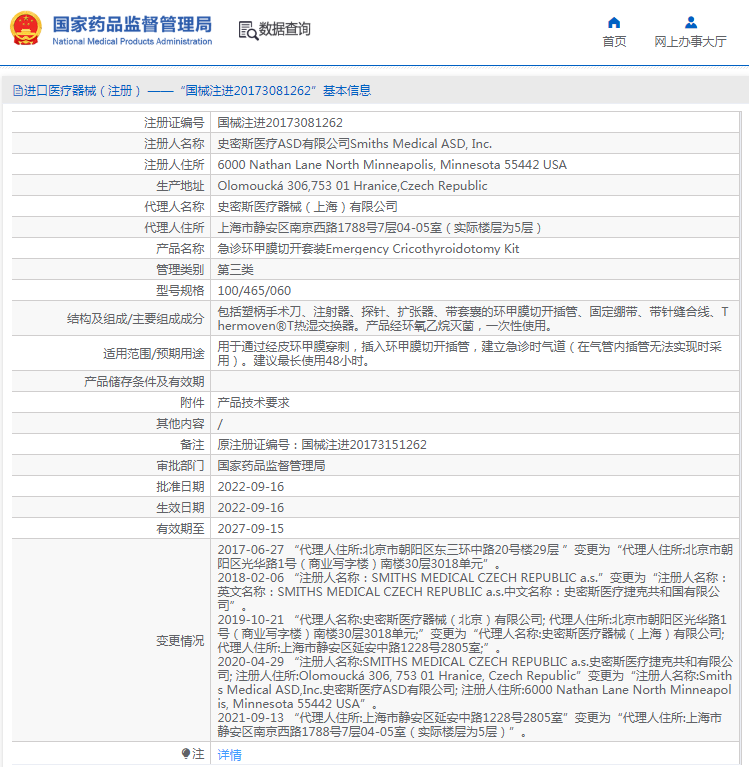Click the Emergency Cricothyroidotomy Kit product name
The height and width of the screenshot is (767, 749).
(368, 248)
